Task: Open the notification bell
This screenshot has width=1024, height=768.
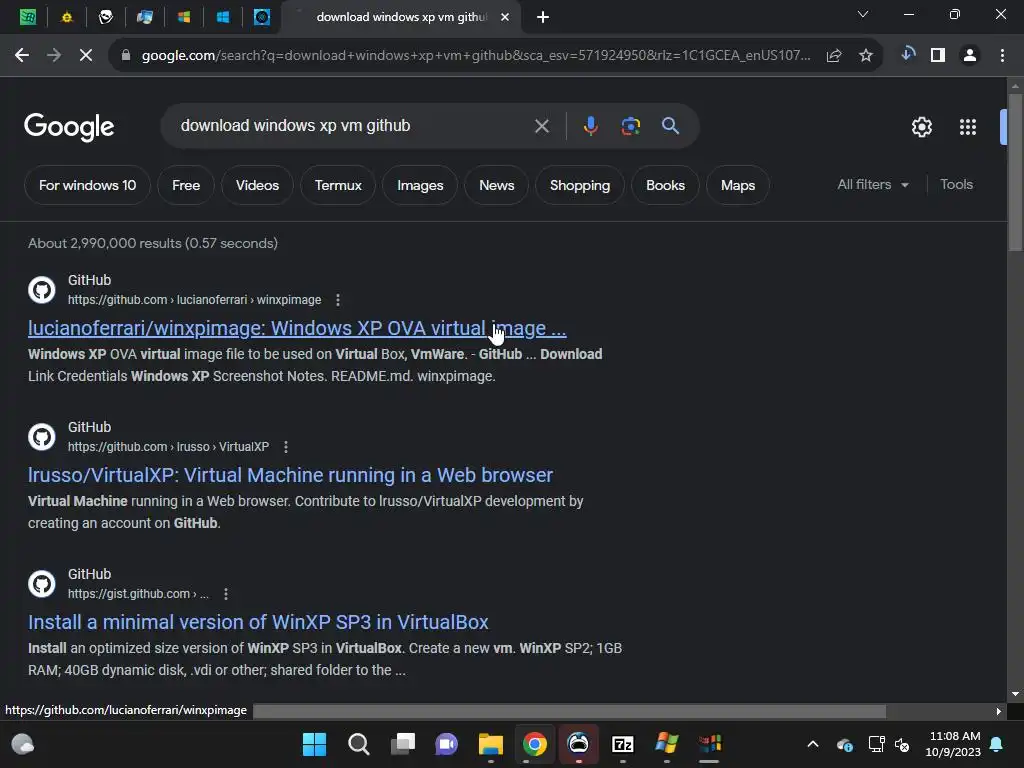Action: [x=997, y=744]
